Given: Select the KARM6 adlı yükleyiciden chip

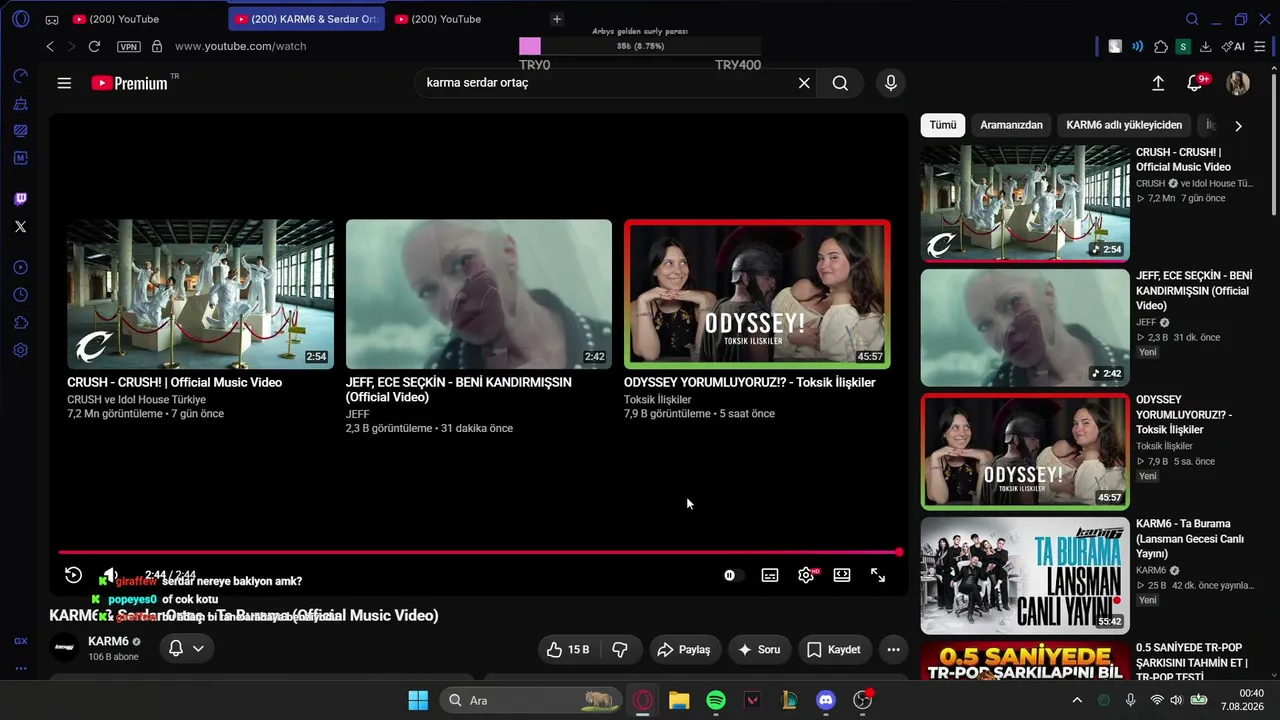Looking at the screenshot, I should click(1124, 125).
